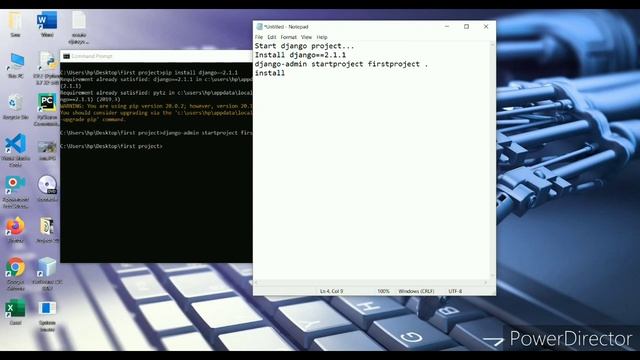Open the DVD disc desktop icon
640x360 pixels.
point(47,185)
